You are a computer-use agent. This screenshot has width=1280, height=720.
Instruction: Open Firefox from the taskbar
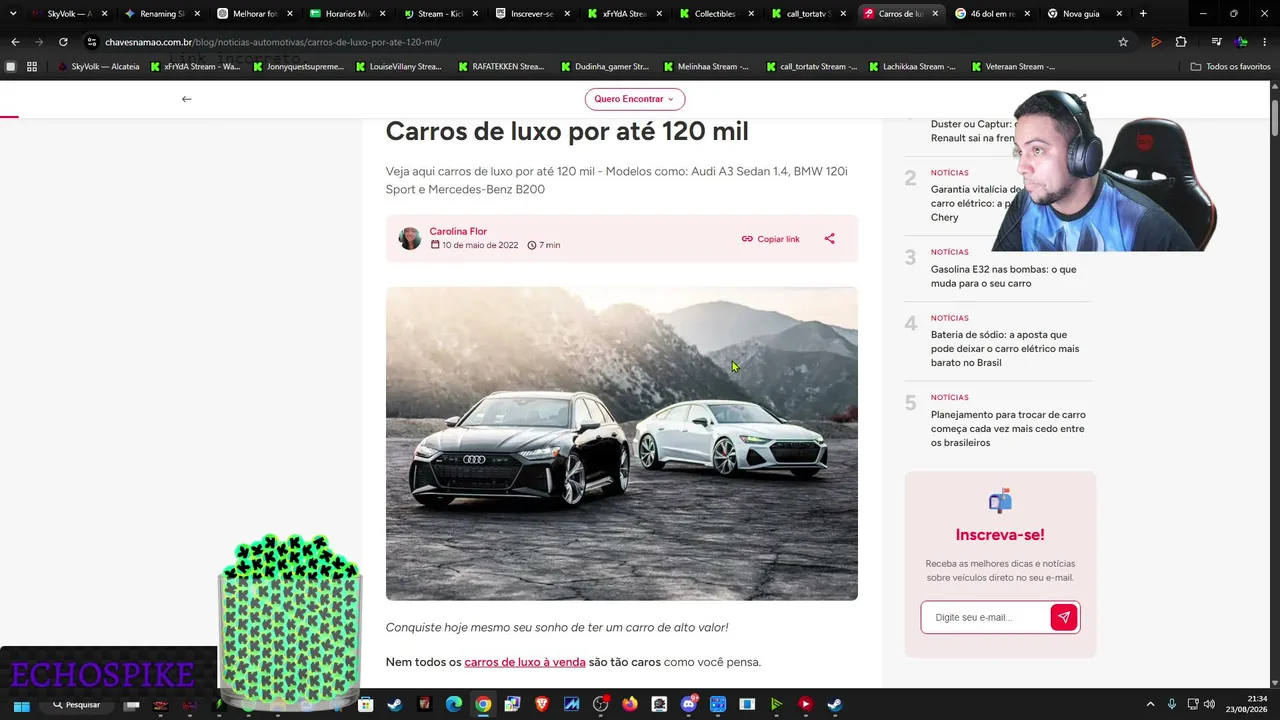[x=630, y=705]
